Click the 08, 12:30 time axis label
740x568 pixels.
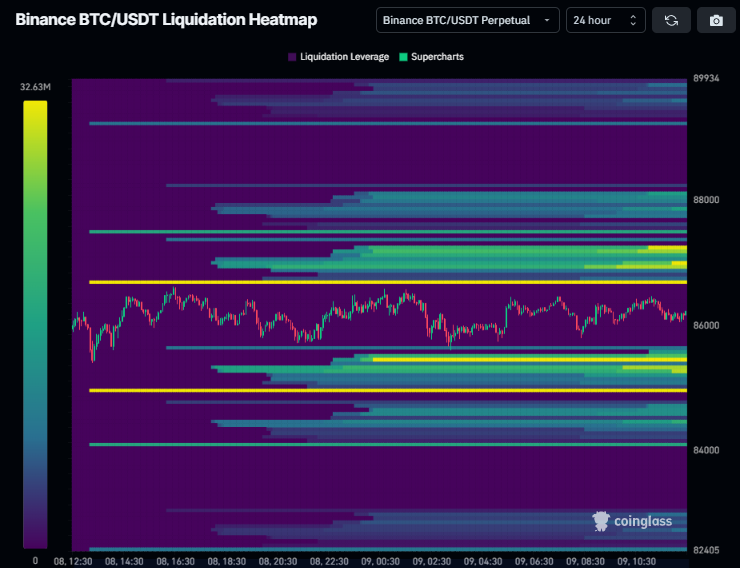[73, 561]
